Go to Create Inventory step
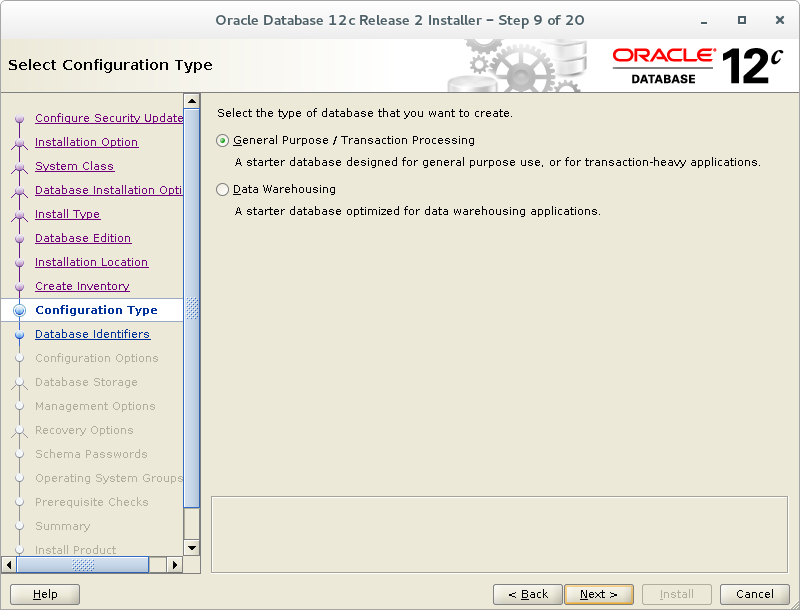Image resolution: width=800 pixels, height=610 pixels. pos(82,286)
